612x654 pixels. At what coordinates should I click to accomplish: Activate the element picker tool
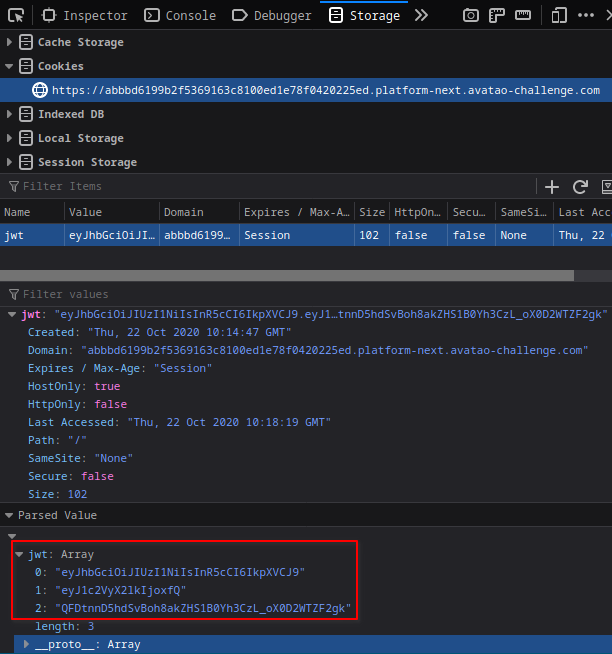tap(16, 15)
